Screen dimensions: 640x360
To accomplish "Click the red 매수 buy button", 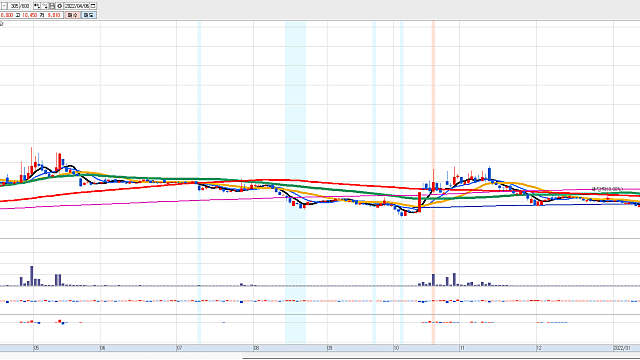I will point(73,15).
